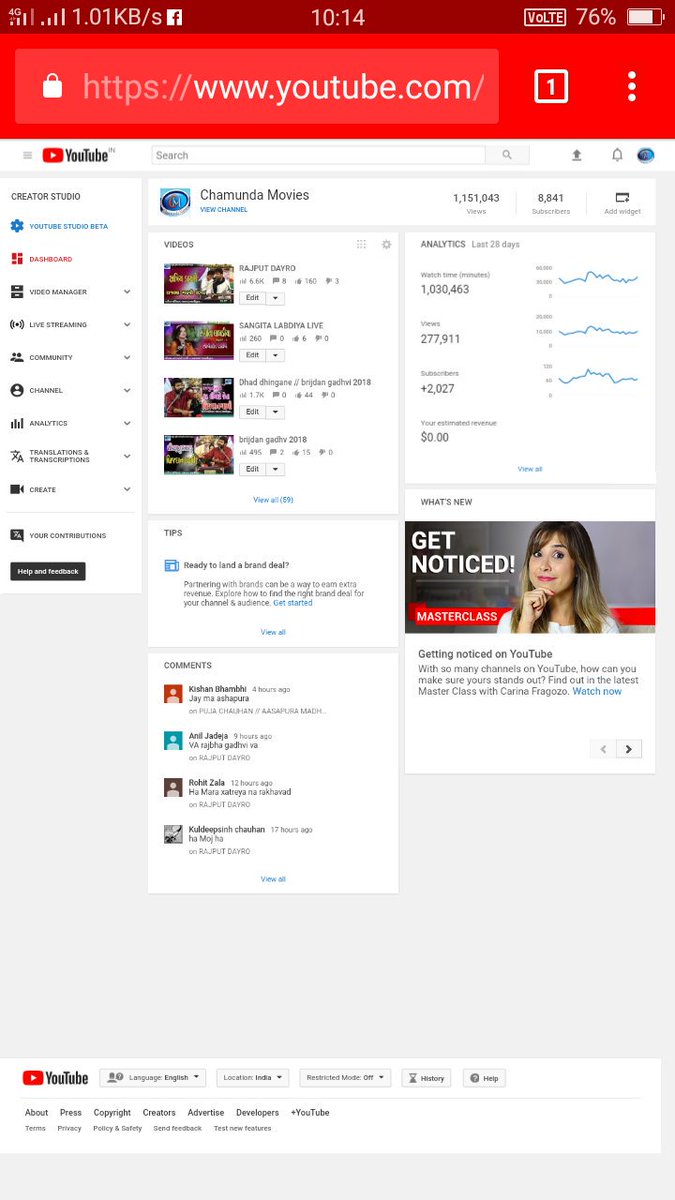Click the Analytics bar chart icon
Image resolution: width=675 pixels, height=1200 pixels.
click(17, 423)
